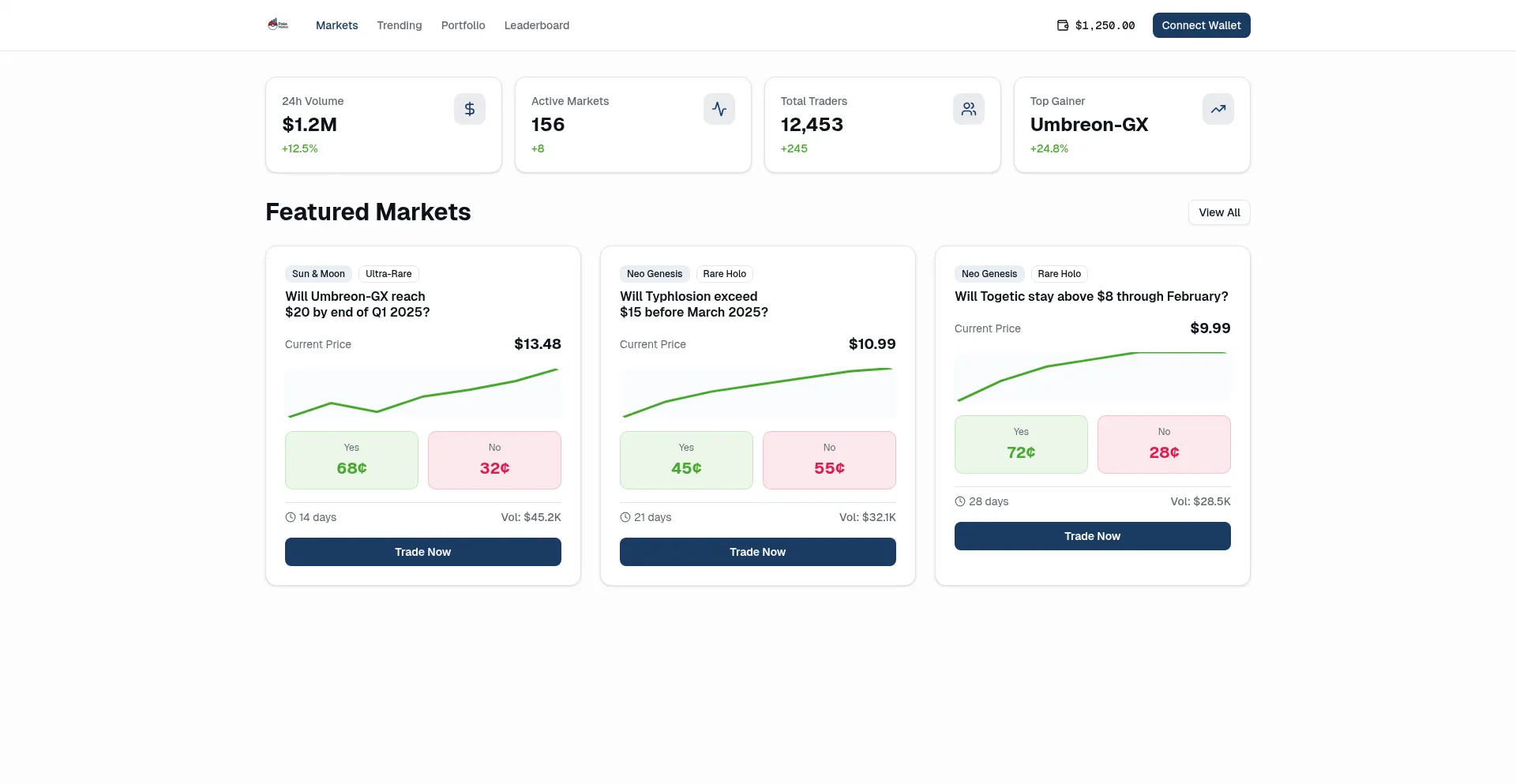Click the clock icon beside 14 days

[x=291, y=517]
